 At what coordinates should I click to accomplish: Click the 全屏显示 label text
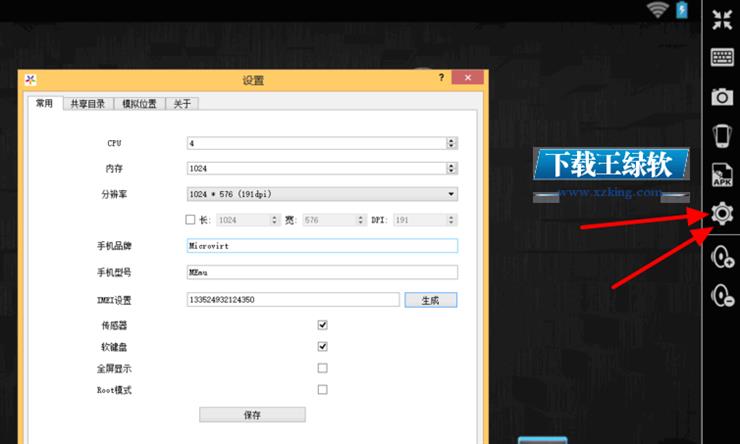(114, 369)
